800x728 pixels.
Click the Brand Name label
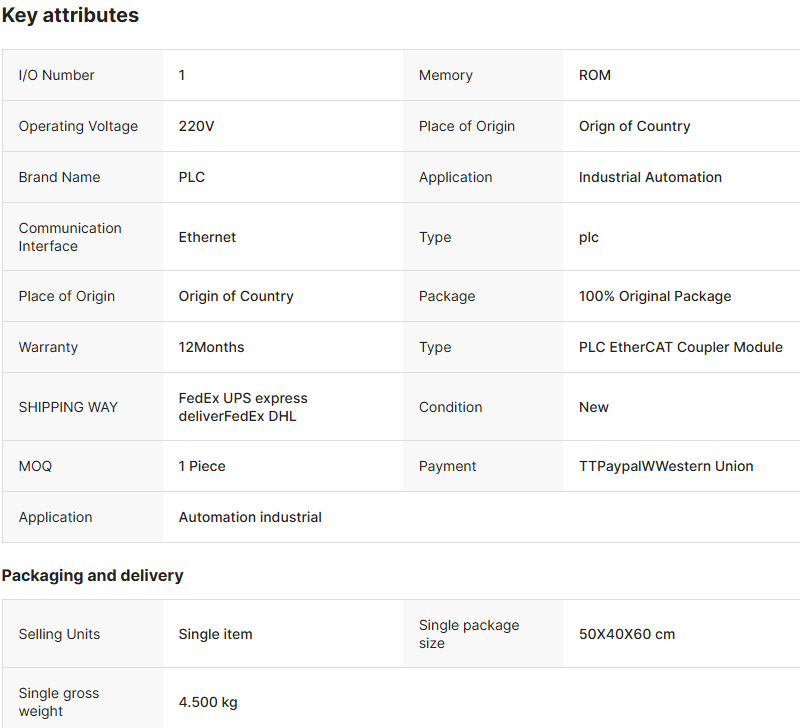[x=60, y=177]
